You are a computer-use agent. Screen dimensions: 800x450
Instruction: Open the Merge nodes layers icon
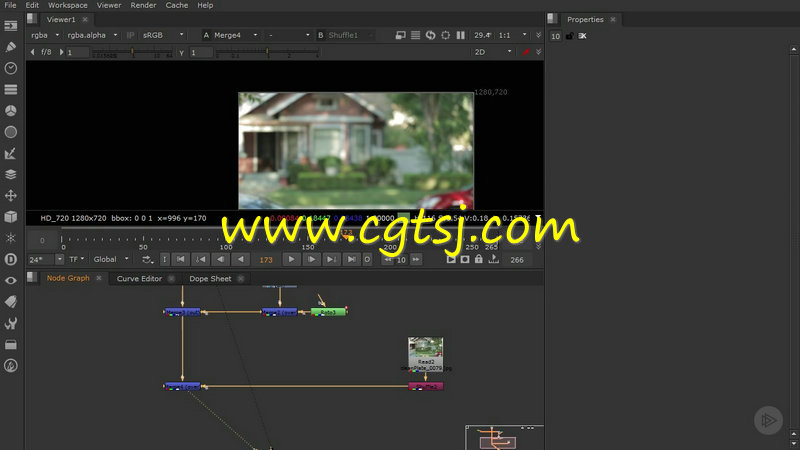click(11, 174)
